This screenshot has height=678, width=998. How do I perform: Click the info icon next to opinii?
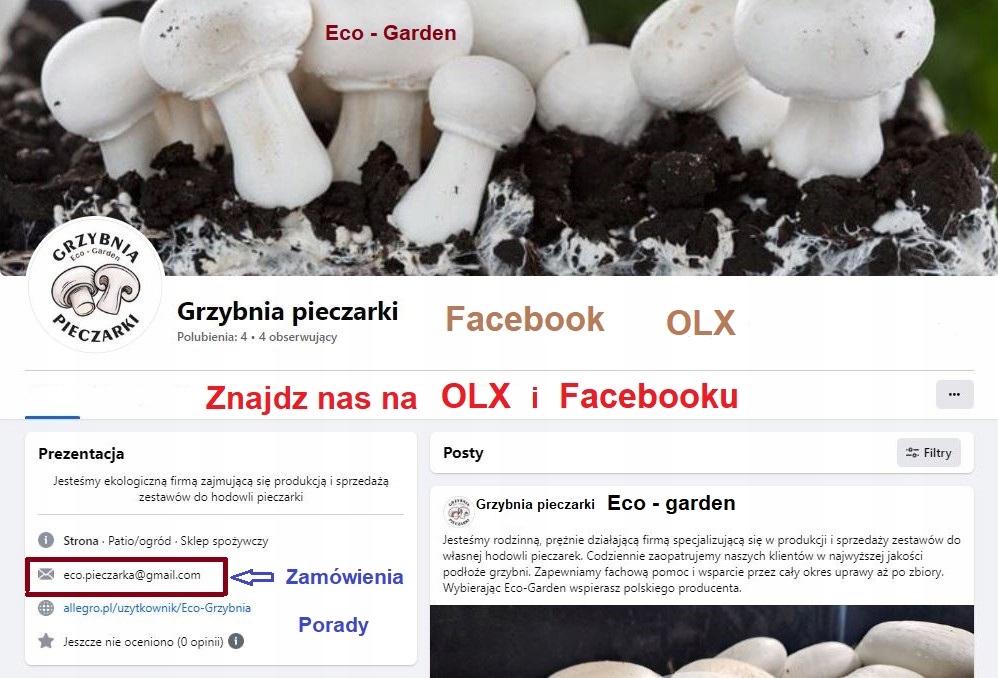pyautogui.click(x=236, y=641)
